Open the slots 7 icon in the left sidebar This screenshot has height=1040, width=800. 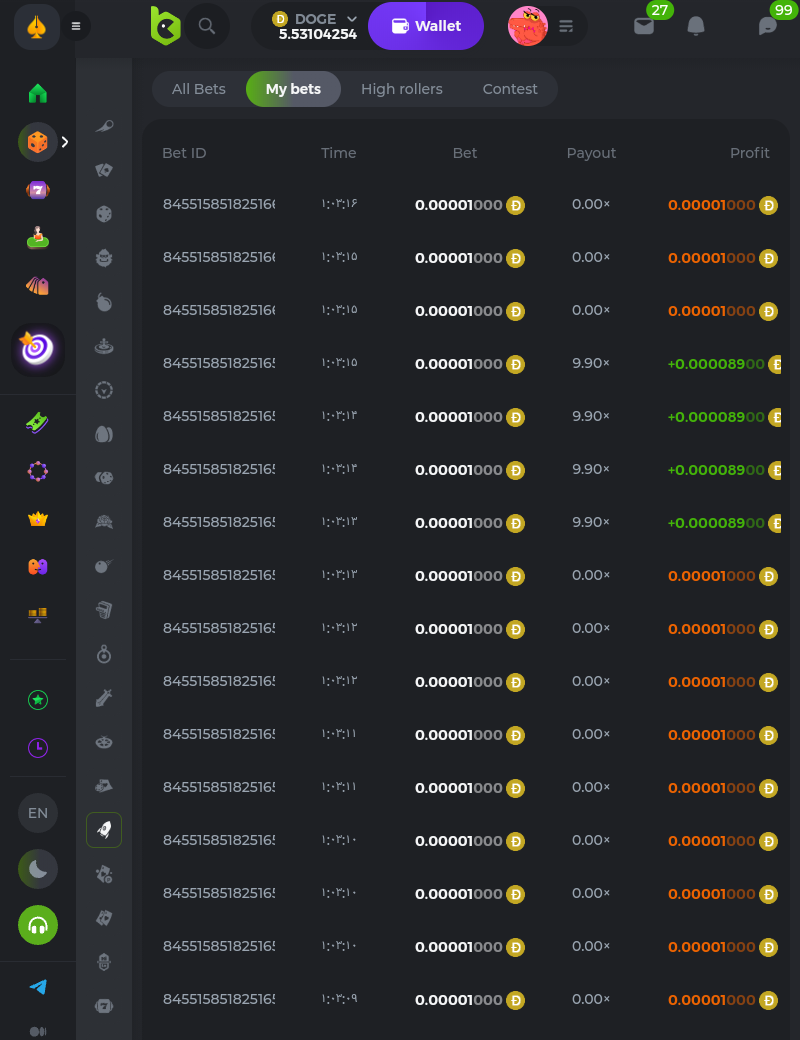[x=38, y=190]
